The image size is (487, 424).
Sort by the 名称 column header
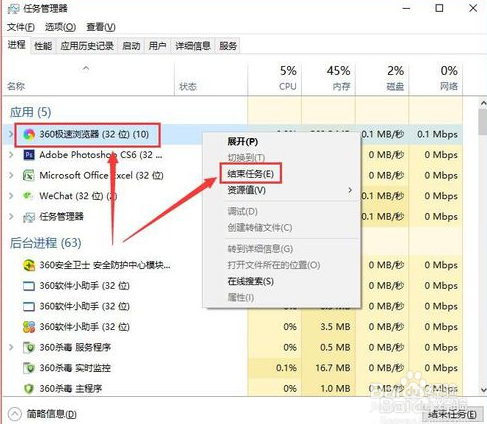click(x=88, y=79)
